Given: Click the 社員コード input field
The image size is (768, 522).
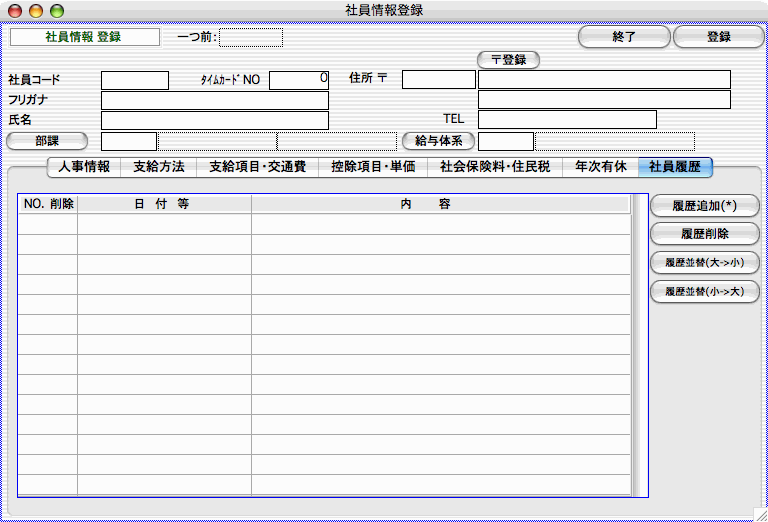Looking at the screenshot, I should click(x=135, y=80).
